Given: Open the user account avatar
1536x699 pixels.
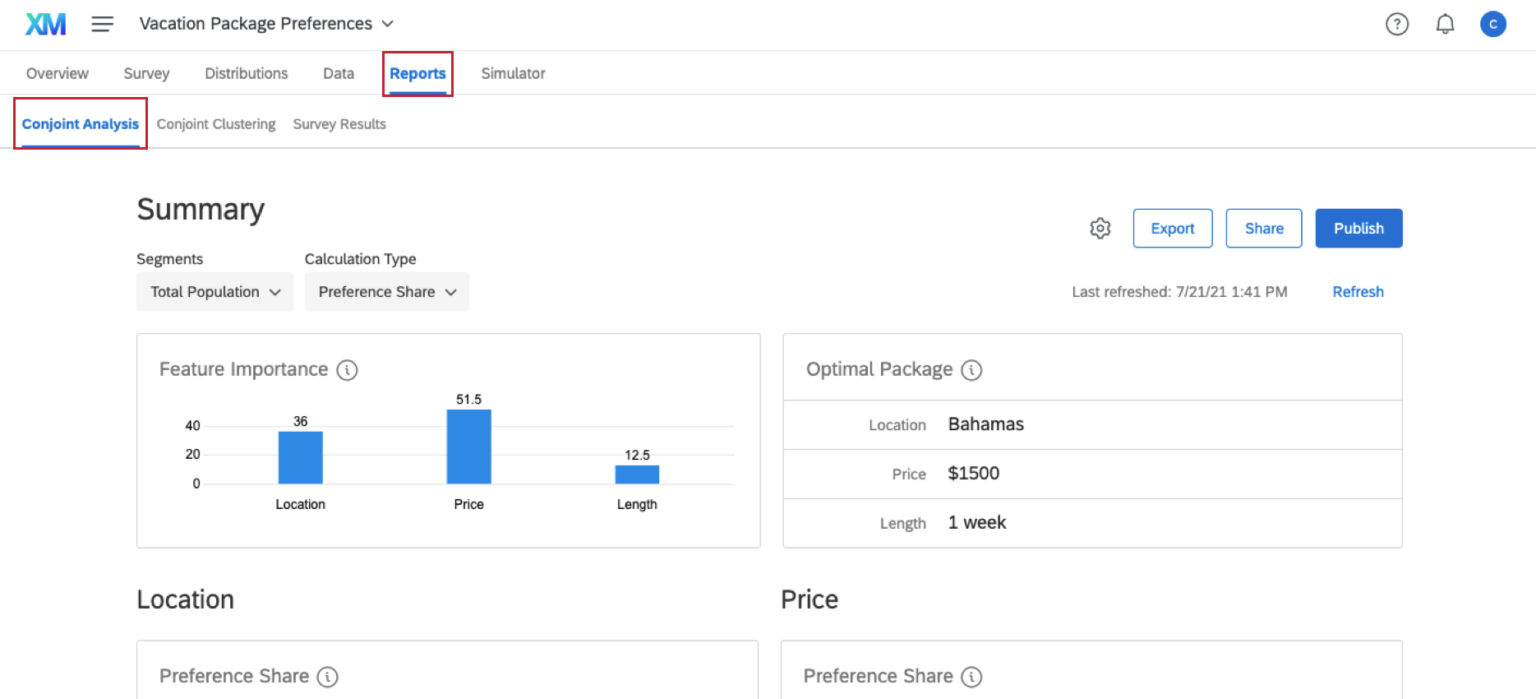Looking at the screenshot, I should 1492,23.
